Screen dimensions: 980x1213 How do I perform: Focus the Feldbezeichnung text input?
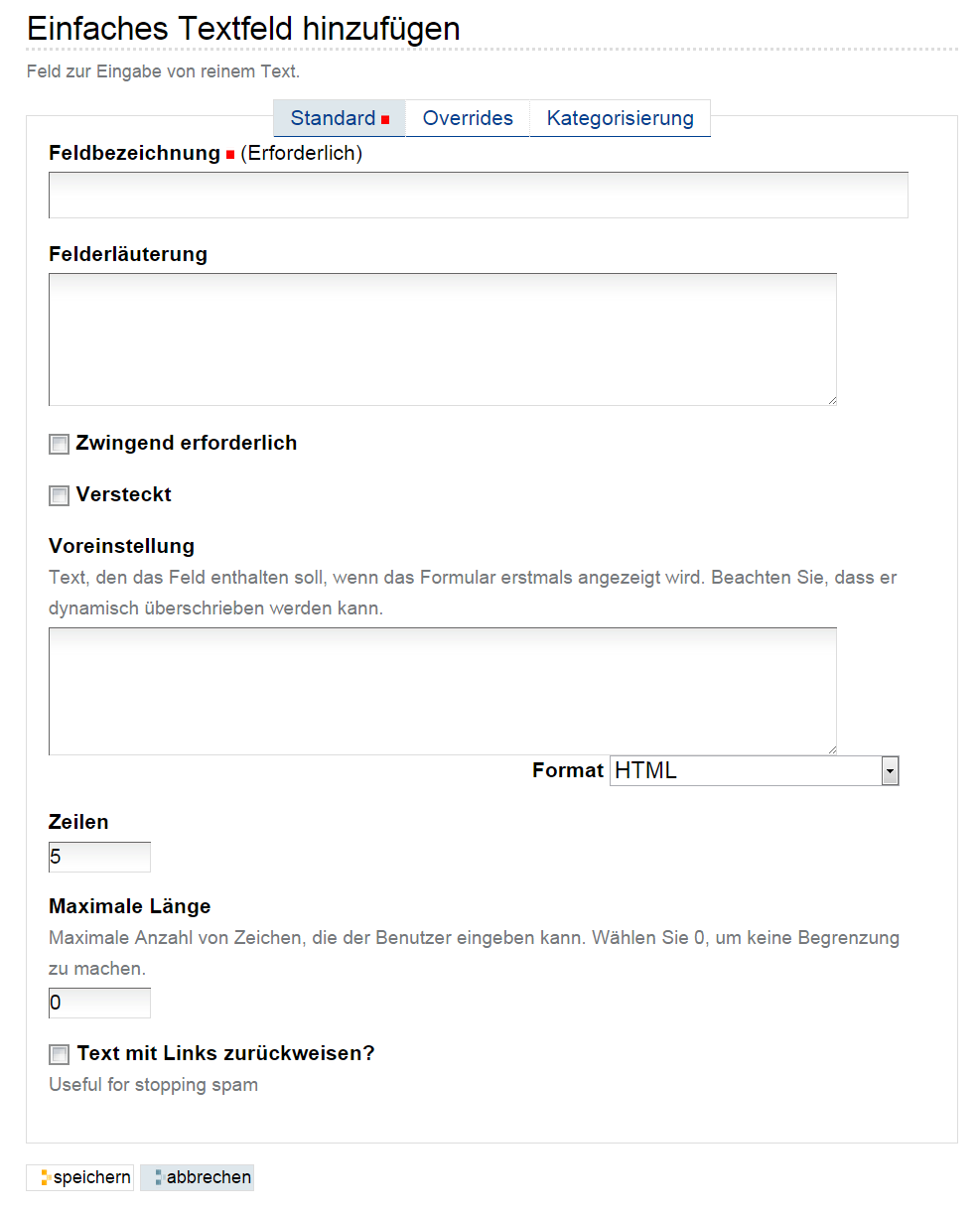click(479, 195)
